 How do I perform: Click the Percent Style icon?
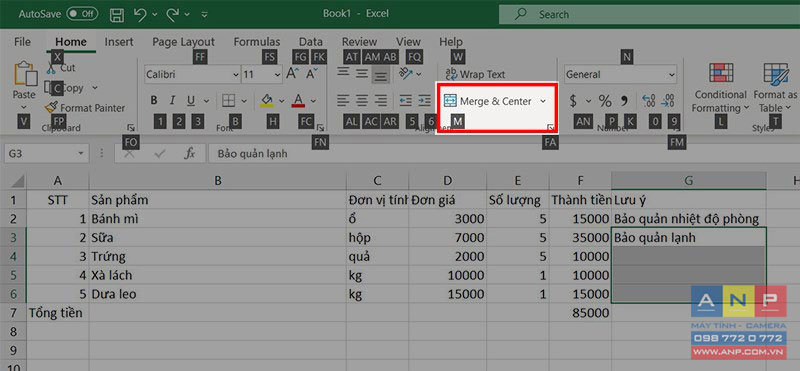[605, 101]
